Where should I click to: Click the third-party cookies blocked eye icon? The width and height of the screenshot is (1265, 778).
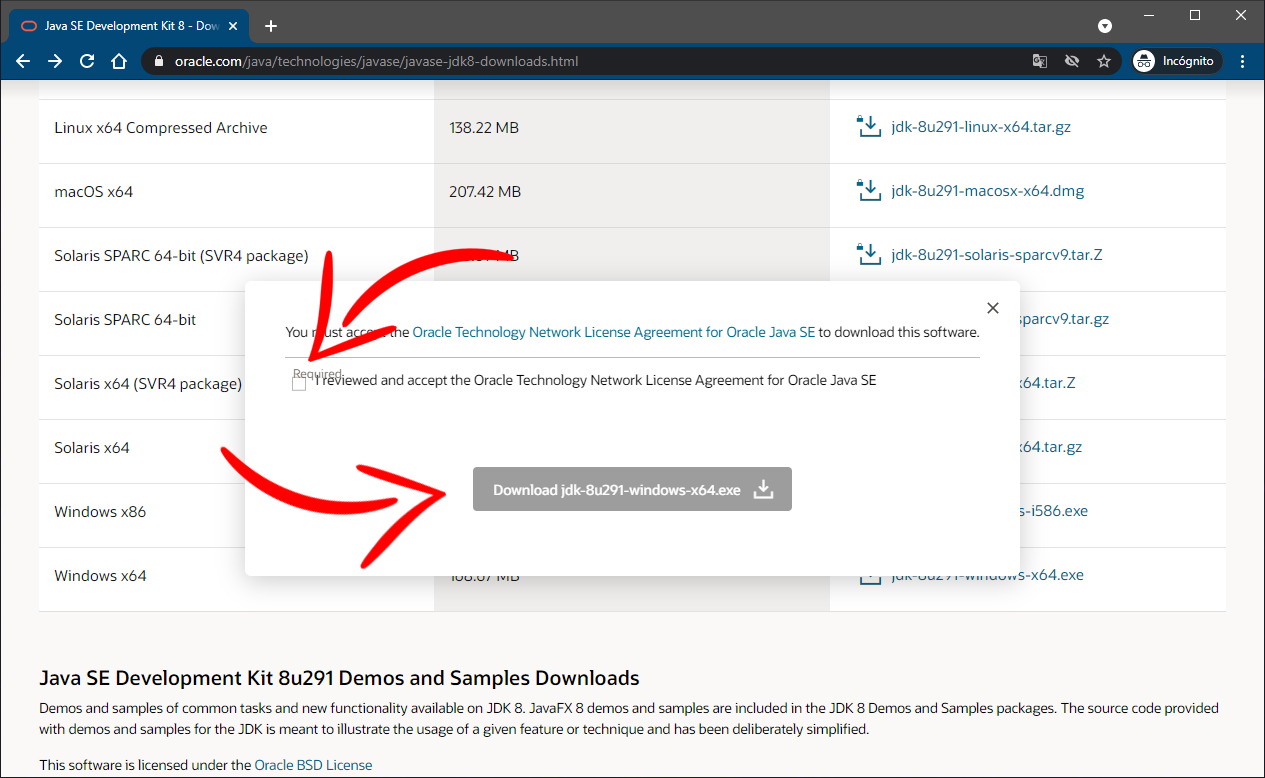pos(1072,61)
